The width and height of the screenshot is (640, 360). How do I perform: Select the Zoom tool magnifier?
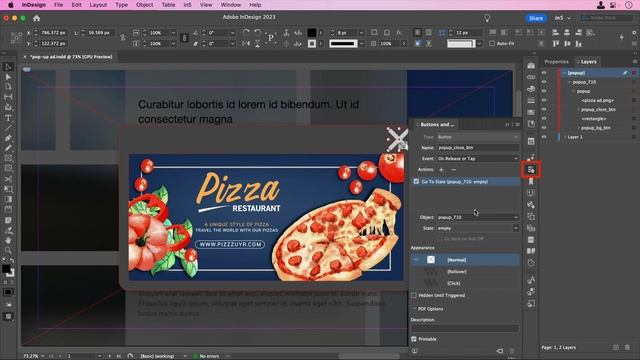pyautogui.click(x=8, y=250)
